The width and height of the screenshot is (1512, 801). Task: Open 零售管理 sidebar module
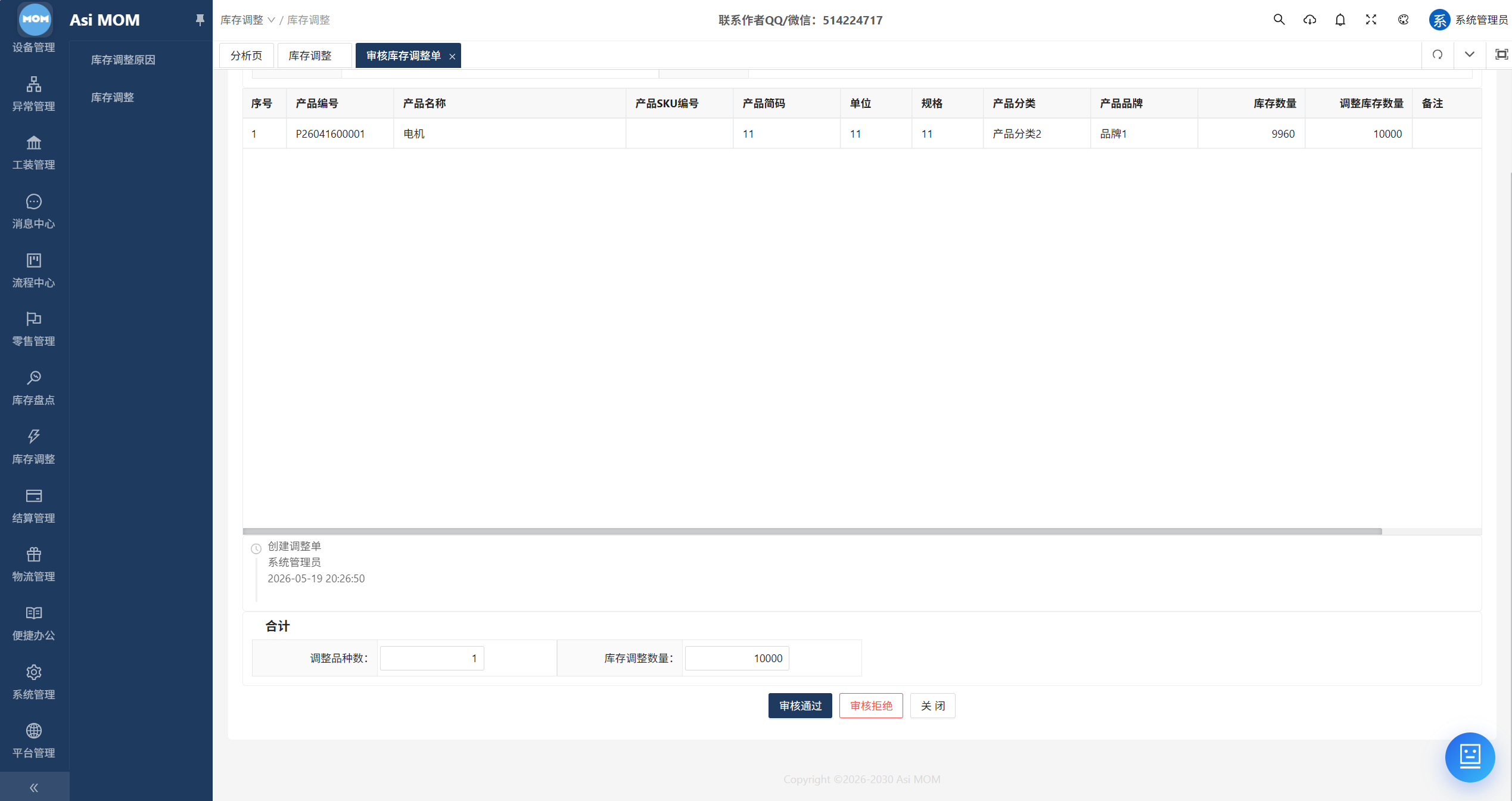click(34, 329)
